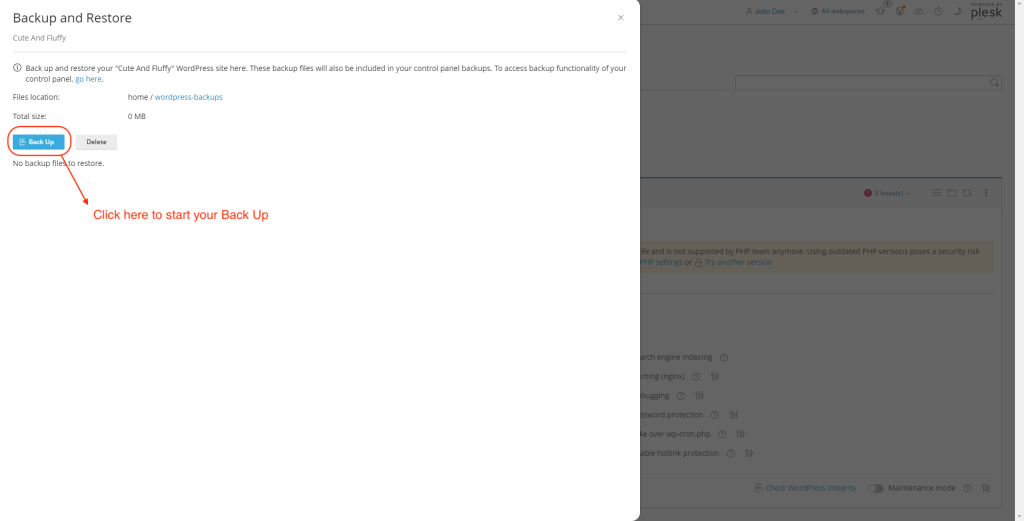
Task: Click the '0 MB' total size value
Action: click(x=136, y=116)
